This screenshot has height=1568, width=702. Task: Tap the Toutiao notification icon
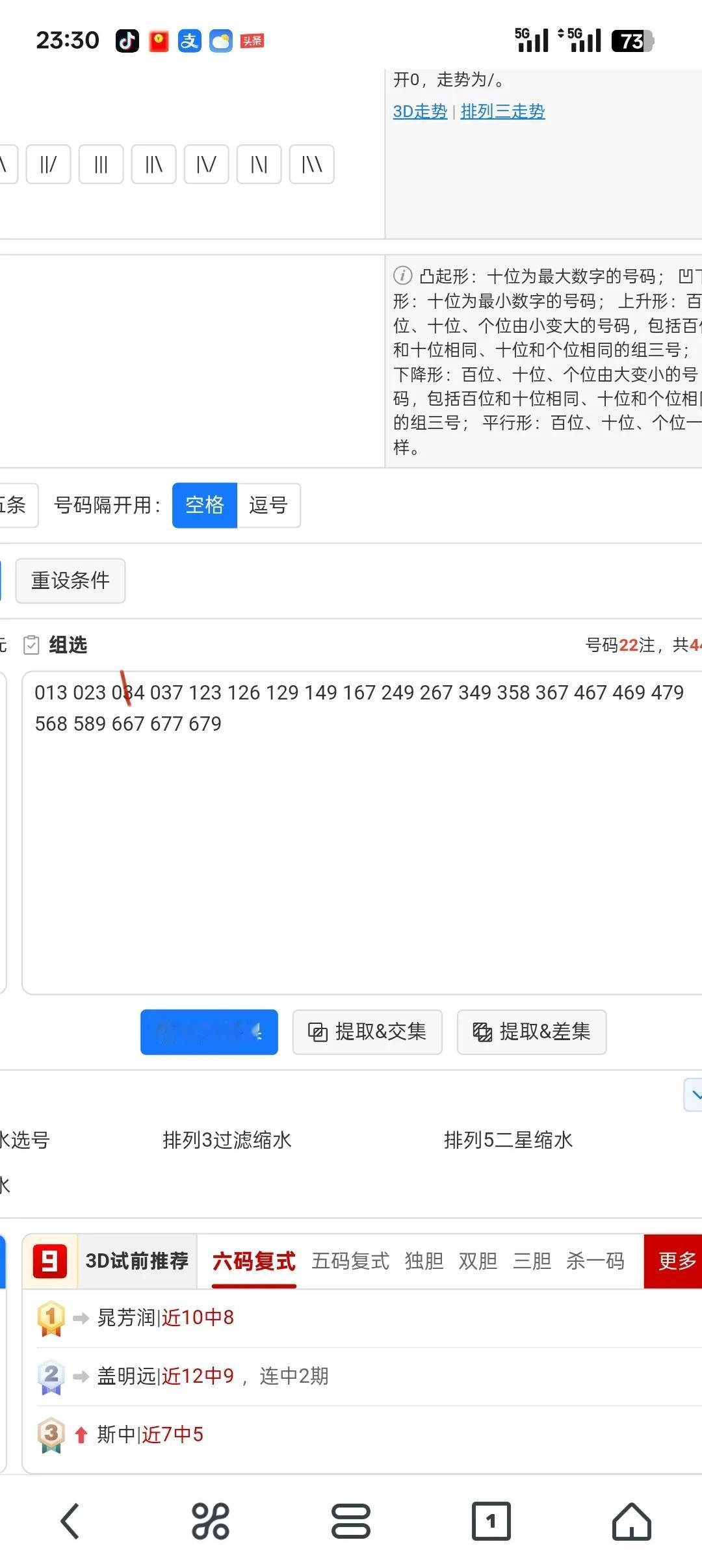(x=252, y=41)
